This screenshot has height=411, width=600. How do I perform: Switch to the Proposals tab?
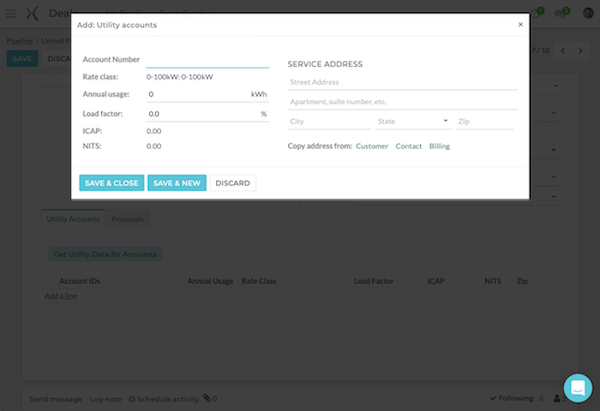click(x=127, y=219)
